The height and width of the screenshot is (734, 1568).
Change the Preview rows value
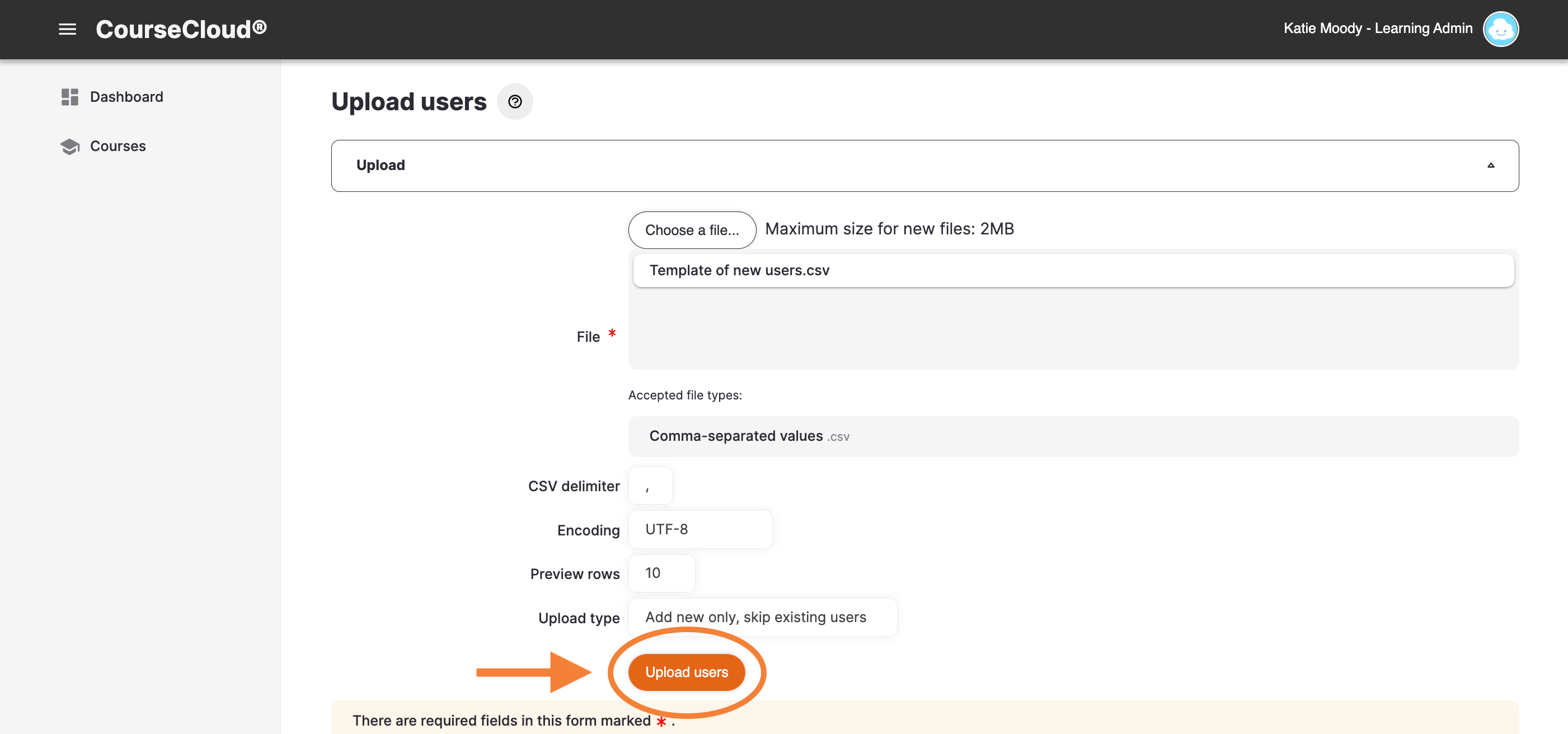point(661,573)
